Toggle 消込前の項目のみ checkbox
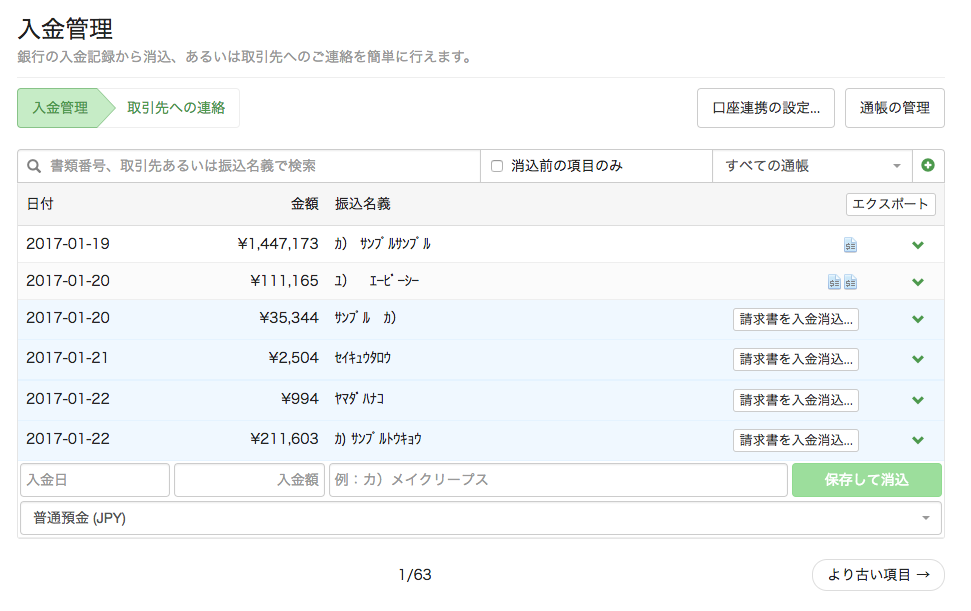The width and height of the screenshot is (971, 611). click(497, 166)
